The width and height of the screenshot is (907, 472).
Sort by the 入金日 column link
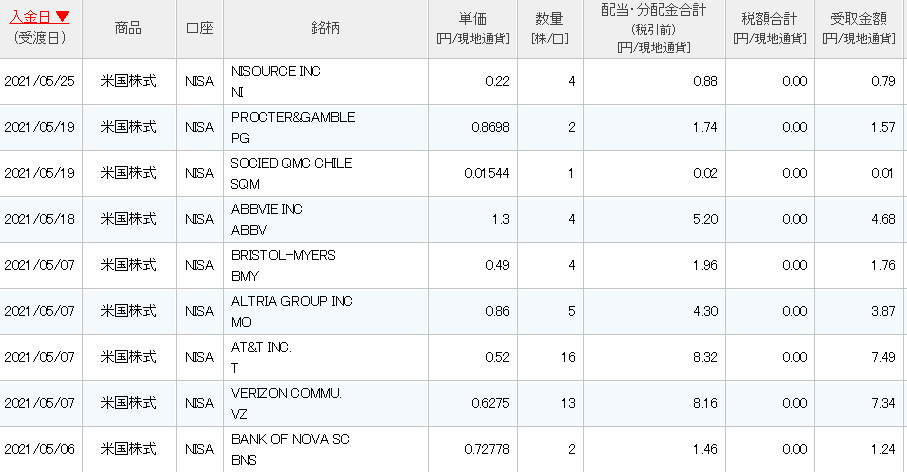(30, 17)
